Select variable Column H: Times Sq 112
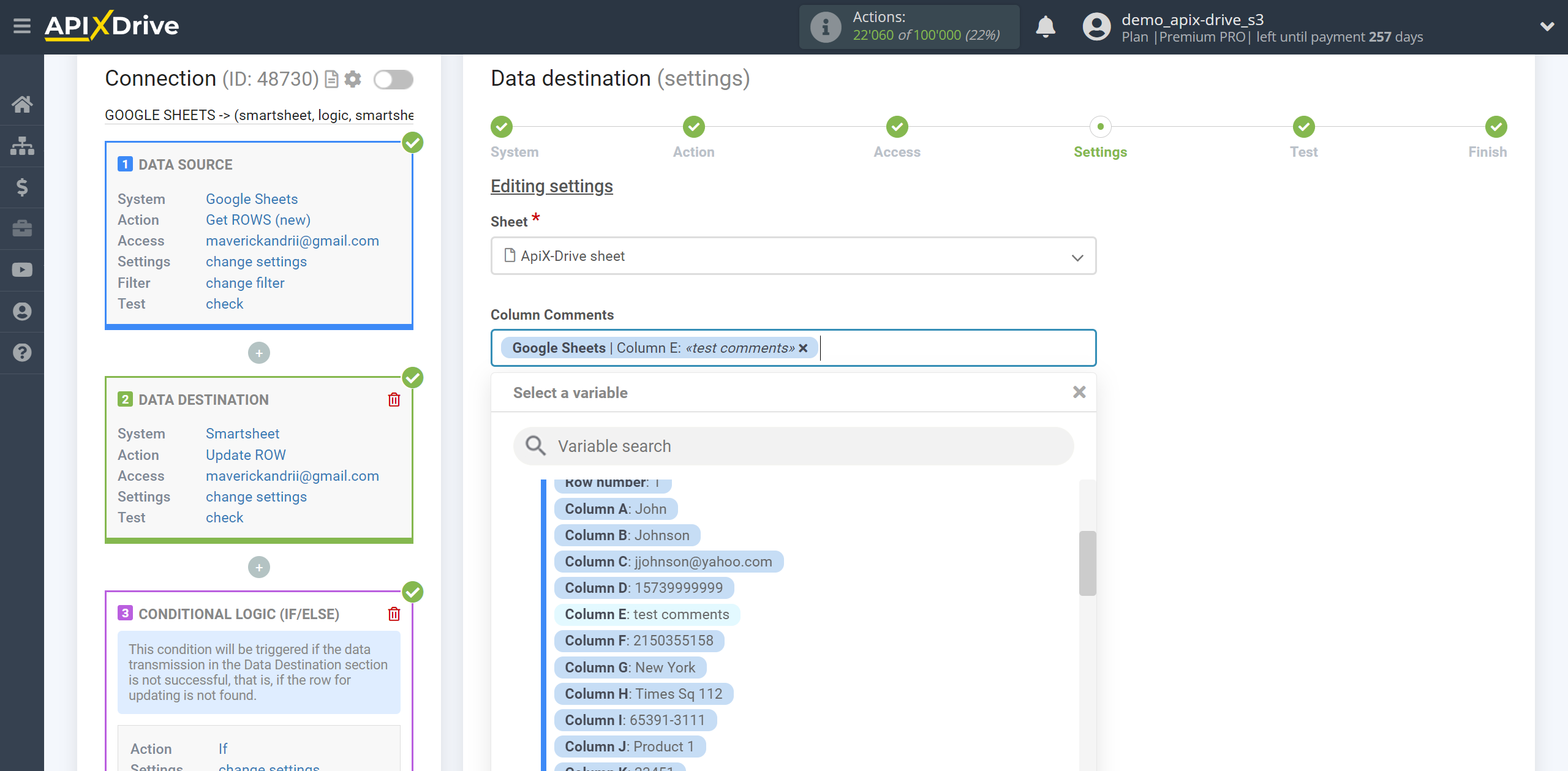The image size is (1568, 771). [x=644, y=694]
